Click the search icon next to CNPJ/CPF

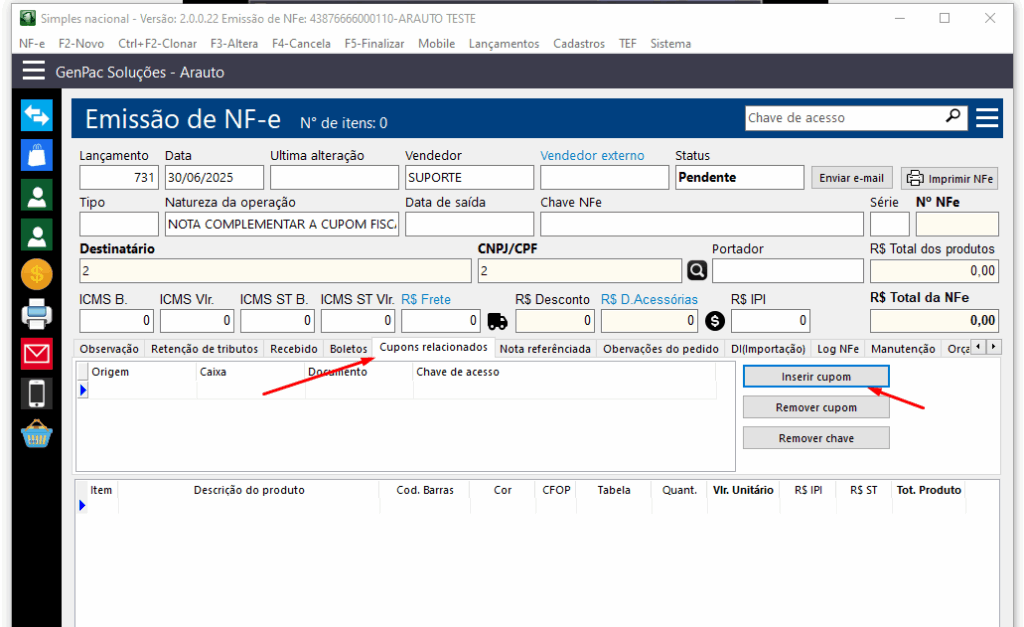(696, 271)
